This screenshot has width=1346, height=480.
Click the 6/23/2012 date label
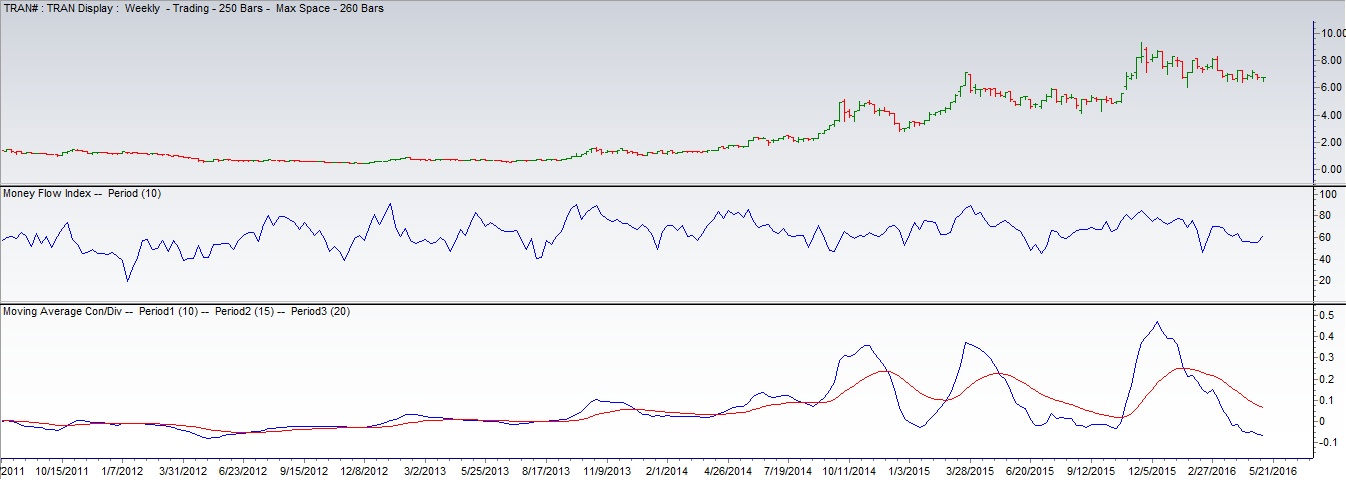pos(242,469)
